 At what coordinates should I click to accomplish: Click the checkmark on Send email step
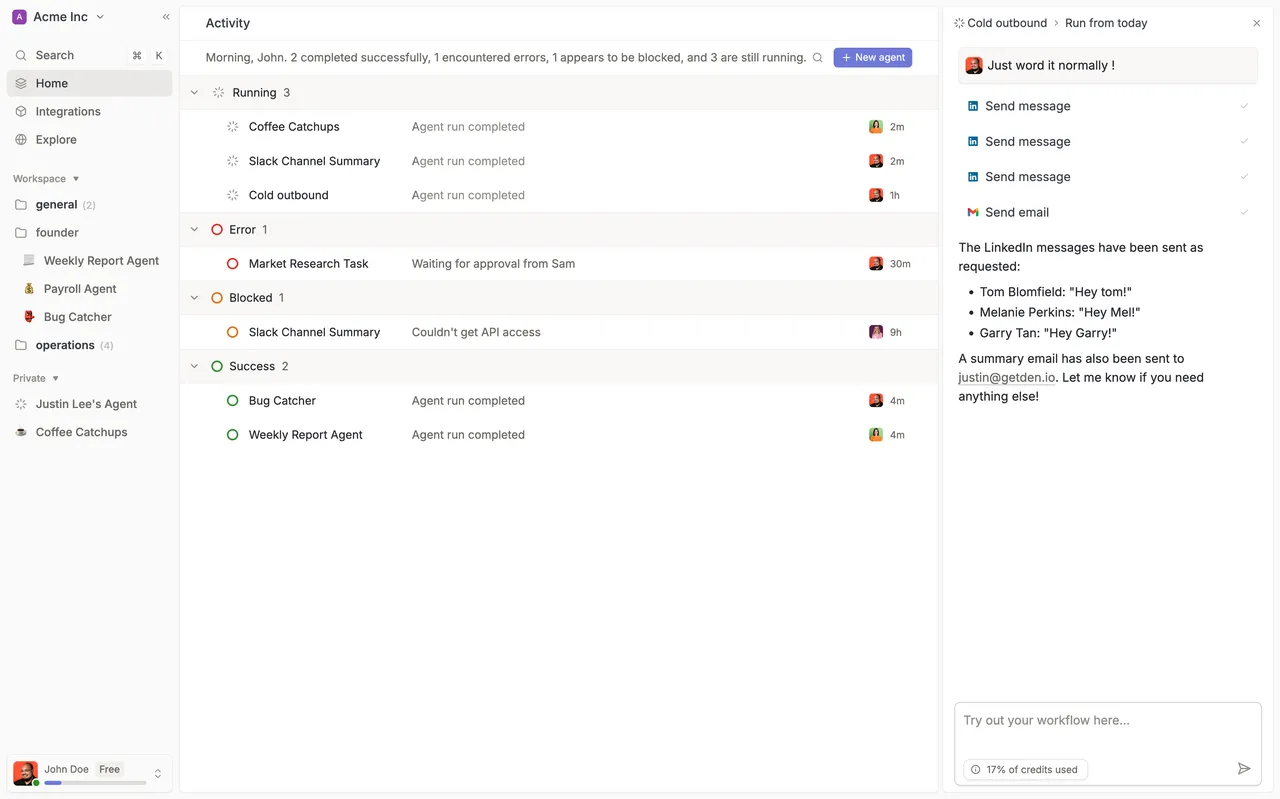tap(1244, 212)
